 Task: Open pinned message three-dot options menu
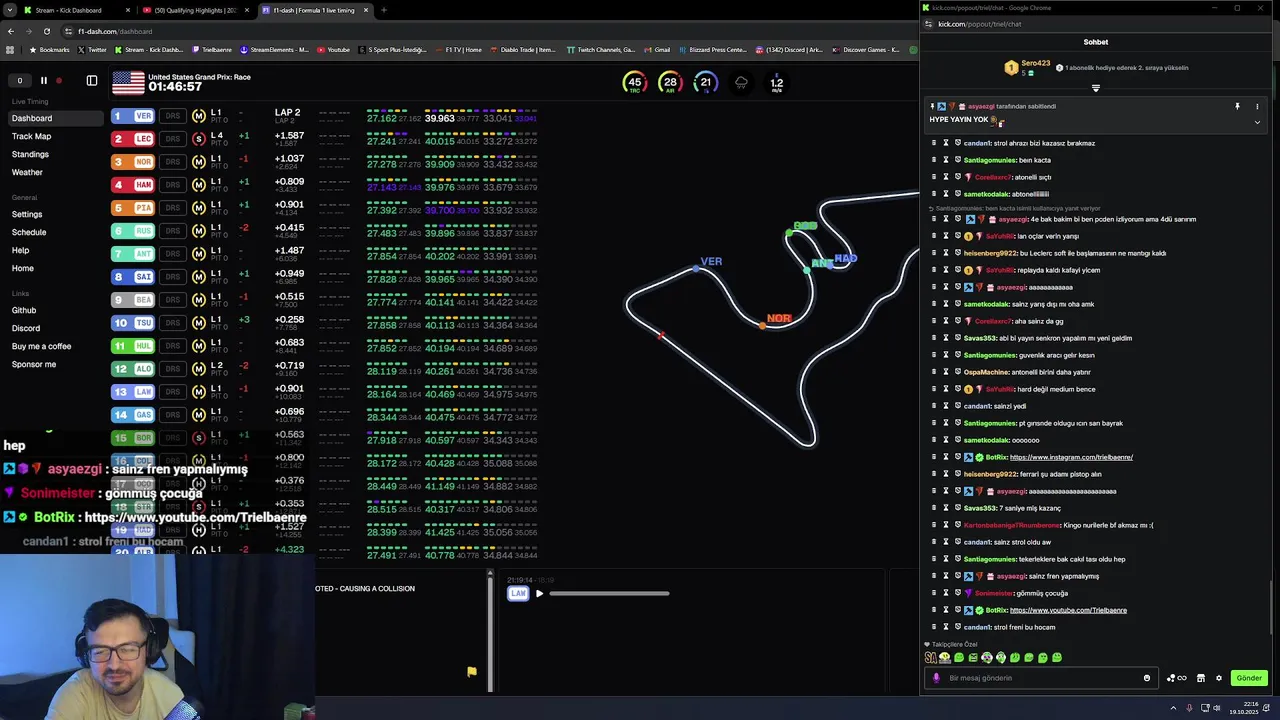coord(1257,106)
